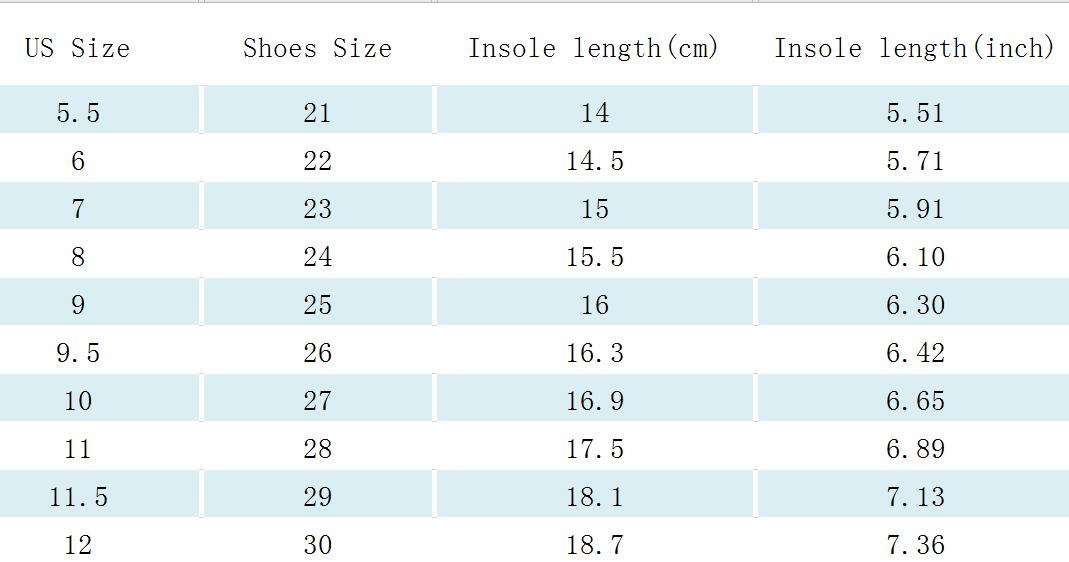This screenshot has width=1069, height=562.
Task: Click the US Size 5.5 cell
Action: point(78,113)
